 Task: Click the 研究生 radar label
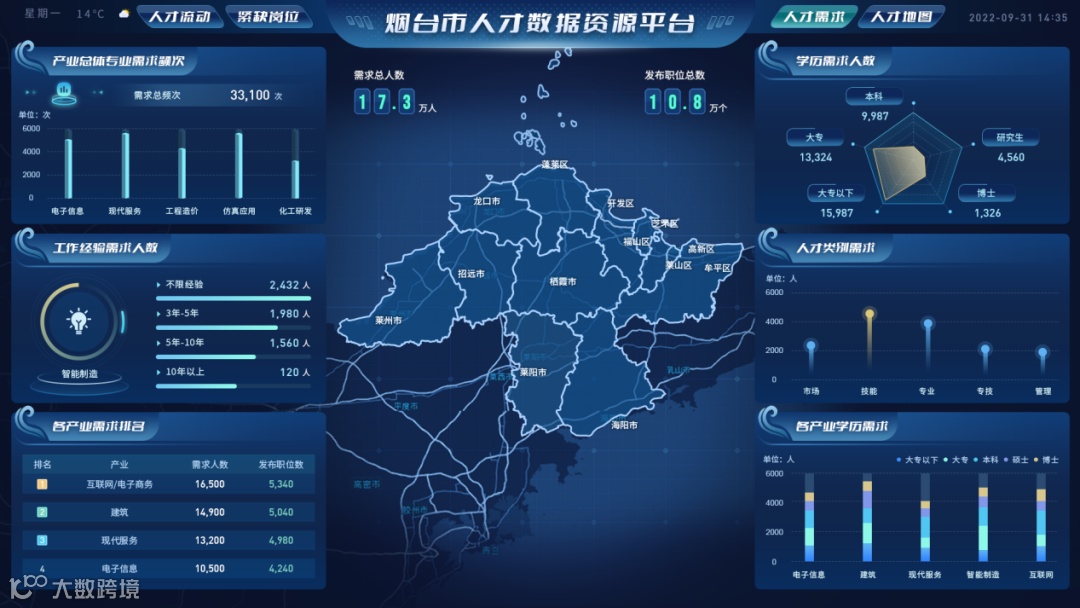[x=1010, y=138]
